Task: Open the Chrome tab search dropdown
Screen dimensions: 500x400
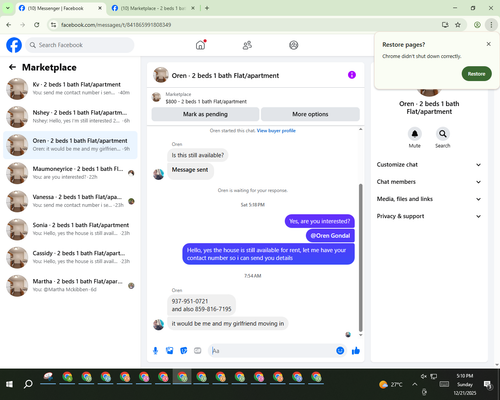Action: tap(8, 8)
